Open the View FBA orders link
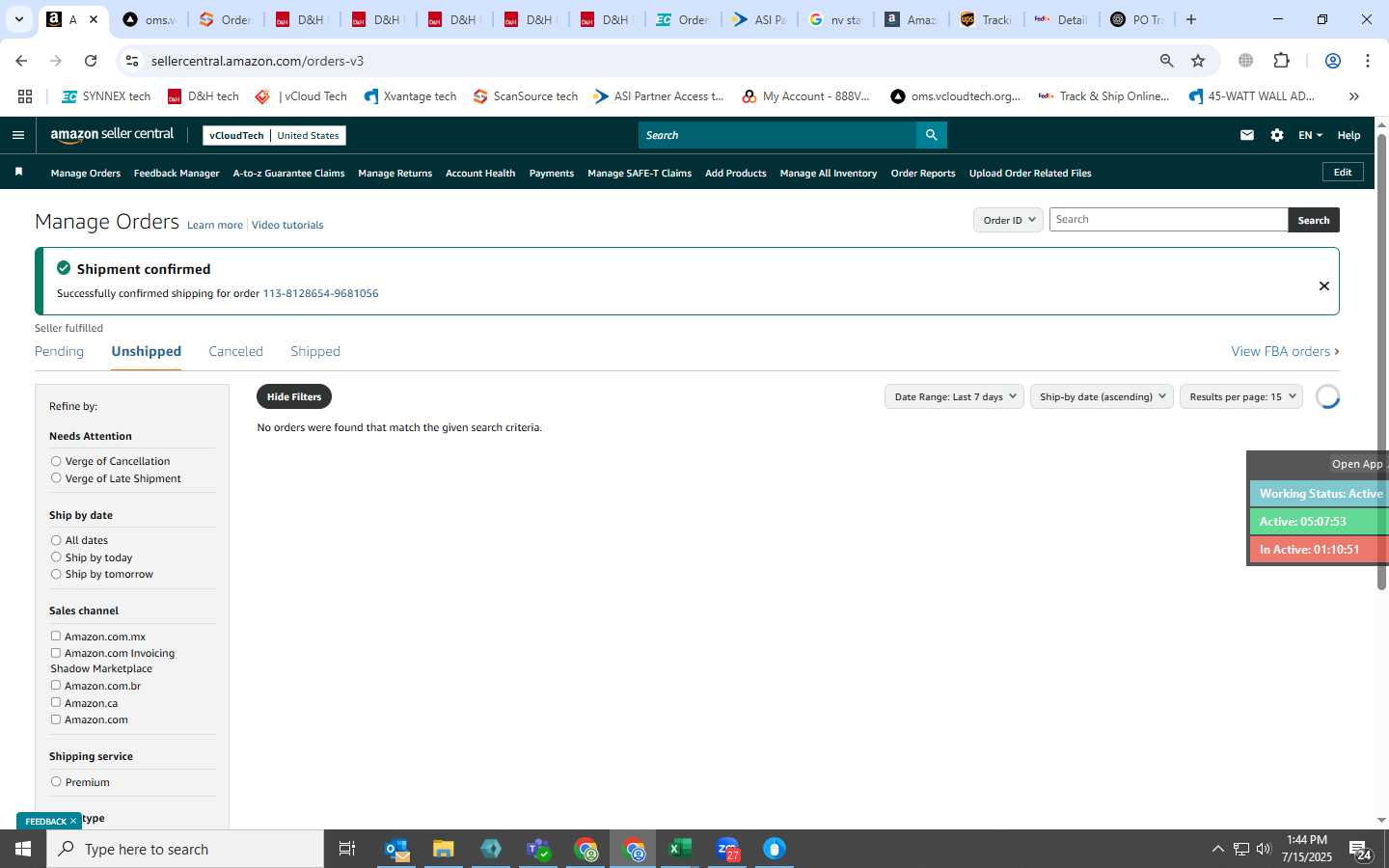The image size is (1389, 868). click(x=1285, y=351)
